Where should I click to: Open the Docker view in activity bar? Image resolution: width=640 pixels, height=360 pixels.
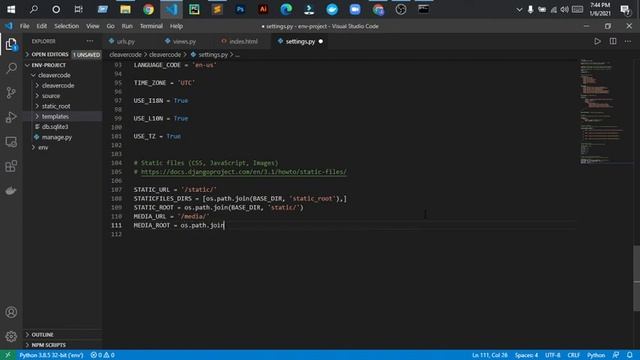click(x=11, y=191)
